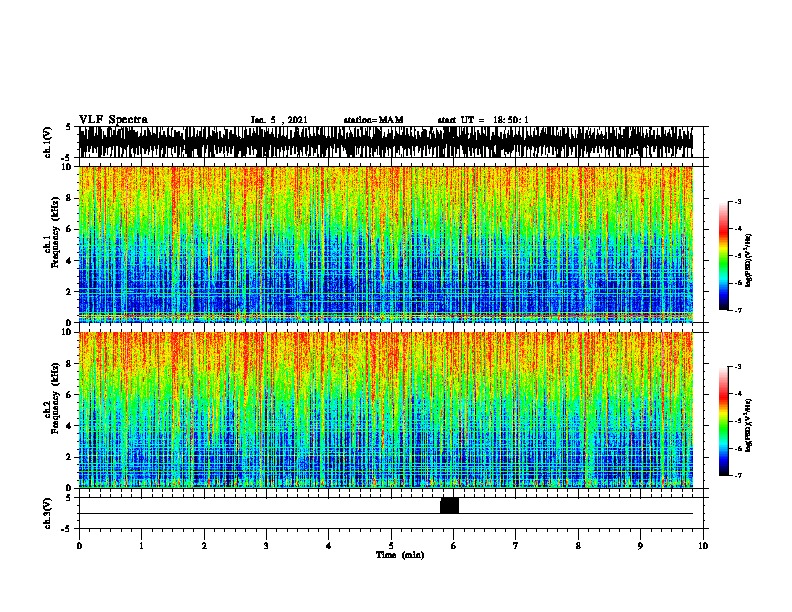The width and height of the screenshot is (792, 612).
Task: Click the time axis tick label "5"
Action: point(391,546)
